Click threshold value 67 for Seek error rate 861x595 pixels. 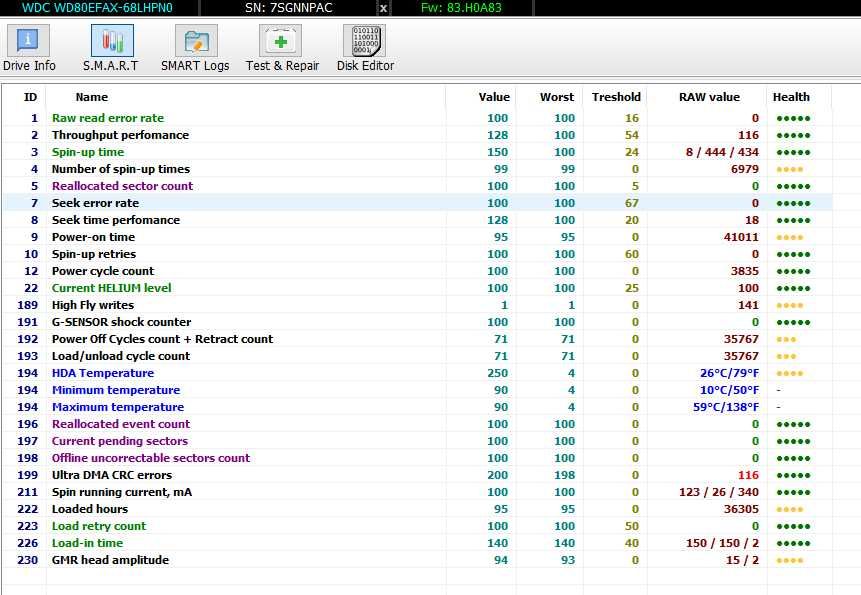tap(631, 203)
